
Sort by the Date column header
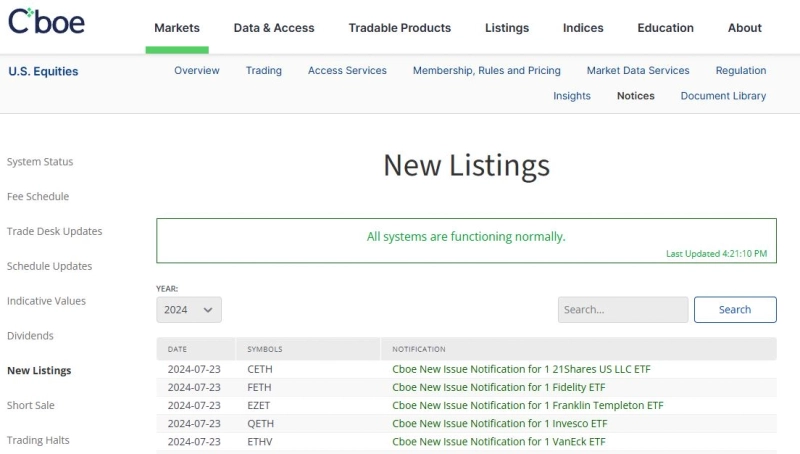pos(177,349)
